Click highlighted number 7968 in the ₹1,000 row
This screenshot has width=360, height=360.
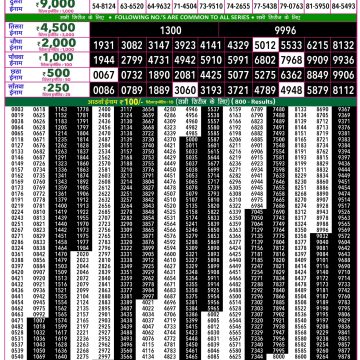tap(291, 60)
